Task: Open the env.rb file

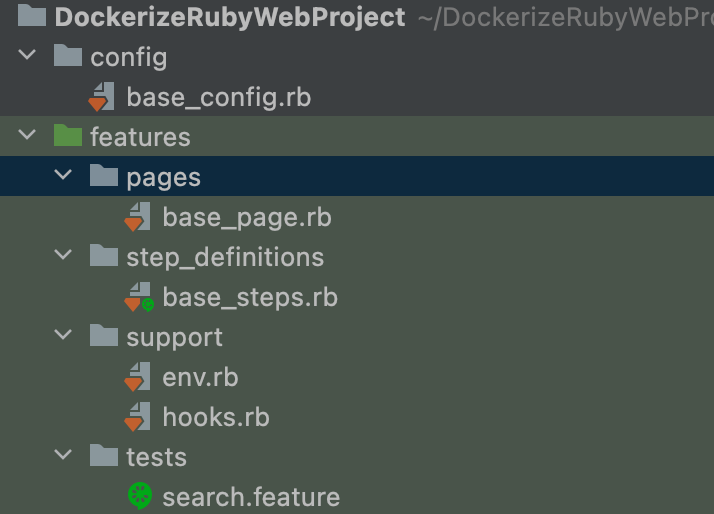Action: tap(200, 378)
